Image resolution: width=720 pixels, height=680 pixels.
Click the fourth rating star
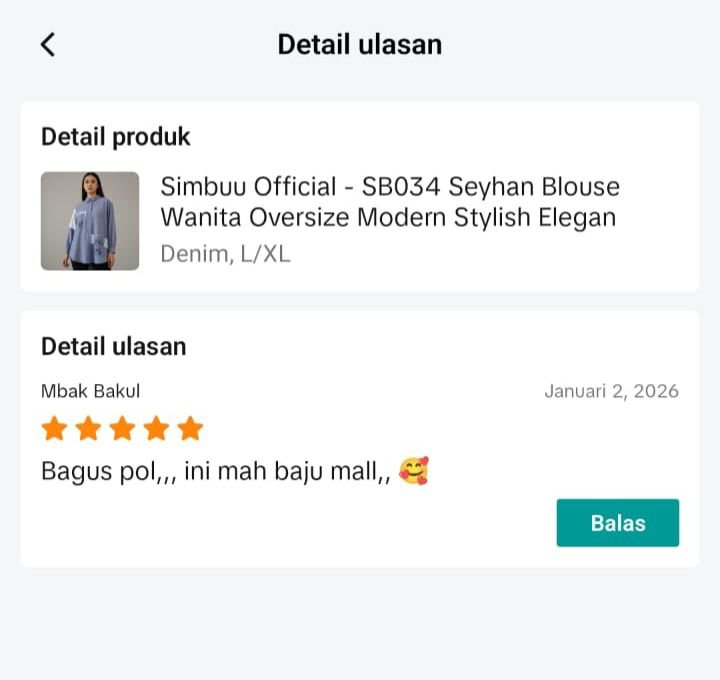[156, 428]
